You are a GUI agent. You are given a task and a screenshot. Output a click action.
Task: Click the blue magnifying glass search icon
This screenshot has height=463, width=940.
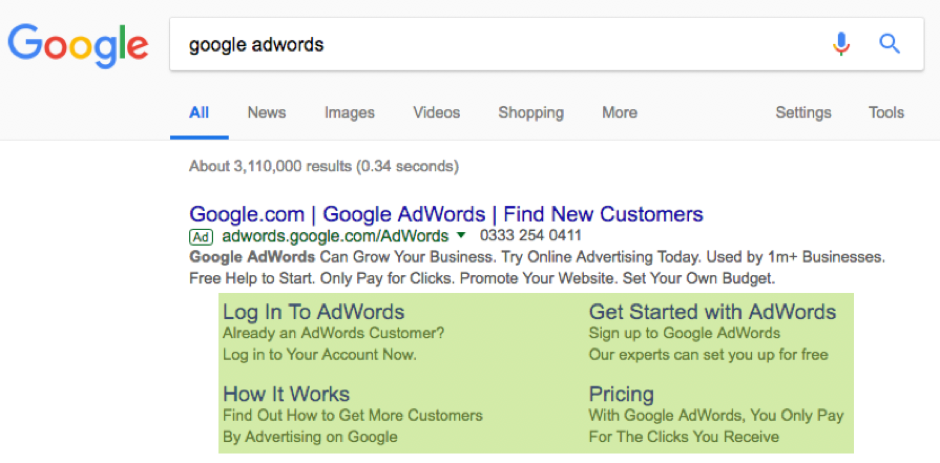click(x=889, y=44)
